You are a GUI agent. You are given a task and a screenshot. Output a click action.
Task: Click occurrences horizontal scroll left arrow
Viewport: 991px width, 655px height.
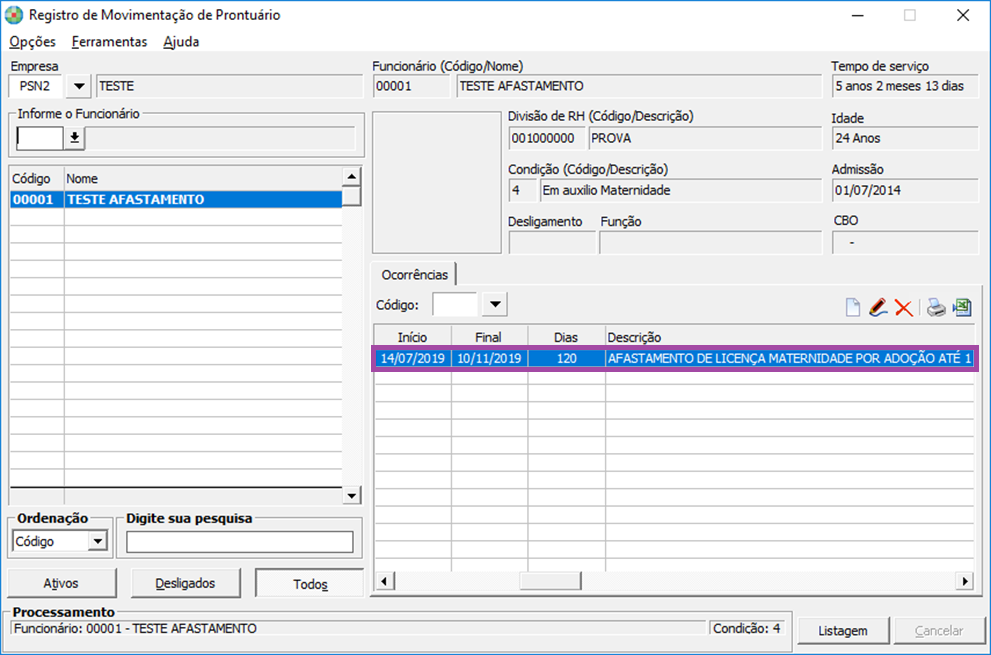[x=384, y=580]
